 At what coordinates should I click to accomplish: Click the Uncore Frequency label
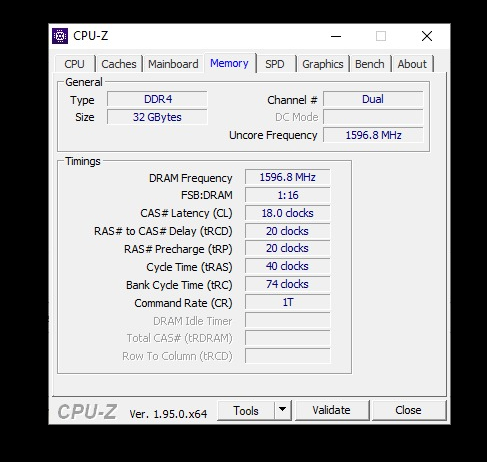(273, 135)
